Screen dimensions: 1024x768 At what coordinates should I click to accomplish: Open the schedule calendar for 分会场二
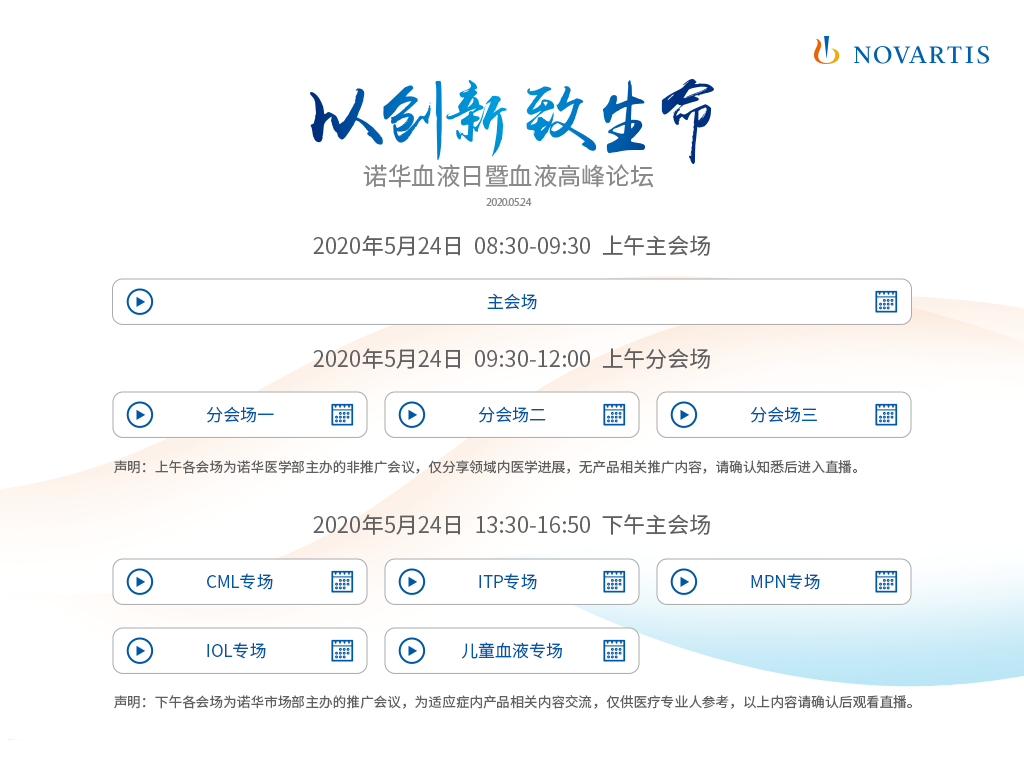click(x=614, y=415)
